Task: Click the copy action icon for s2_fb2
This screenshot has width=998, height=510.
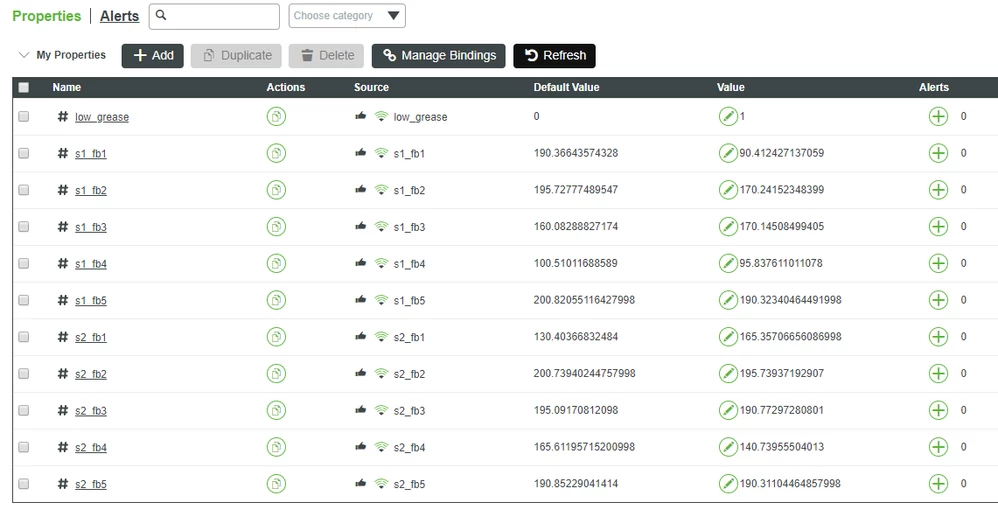Action: pyautogui.click(x=276, y=374)
